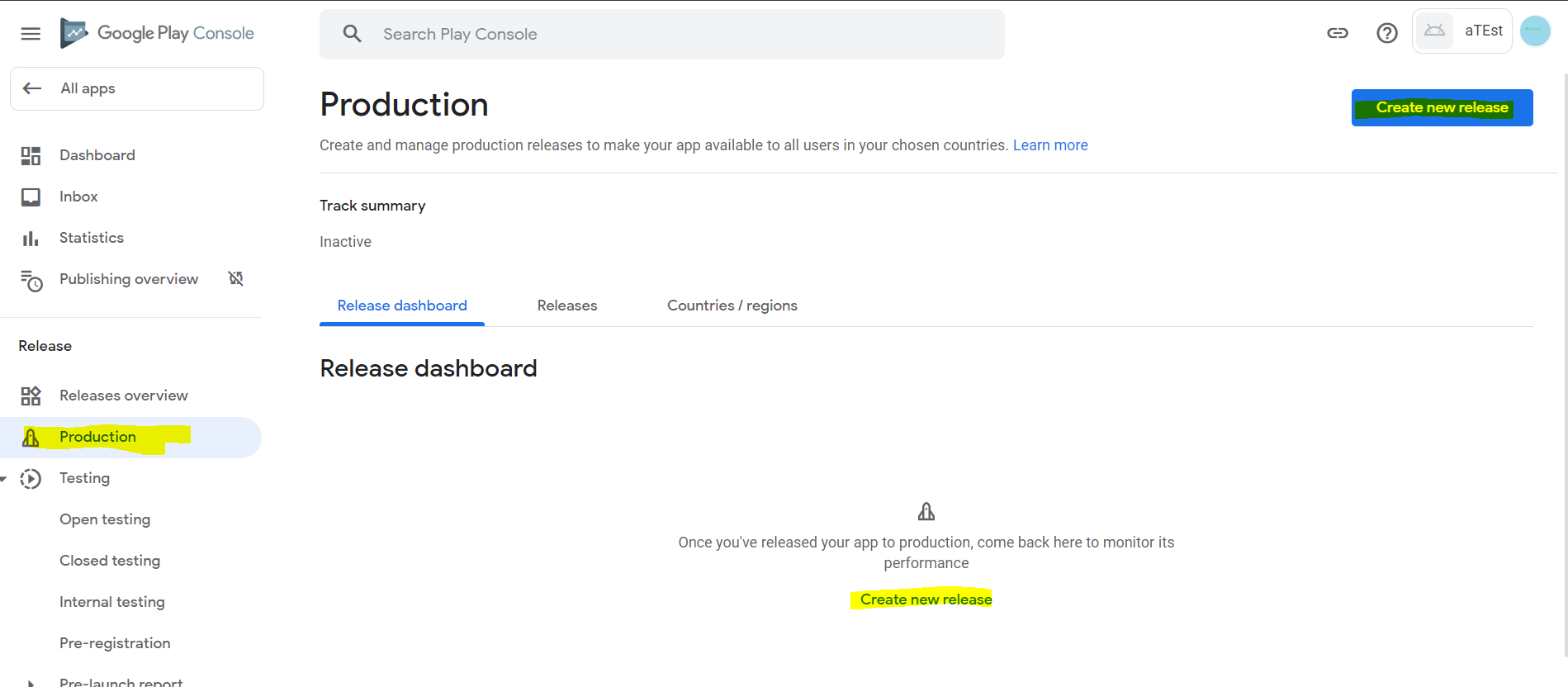Go back to All apps
This screenshot has width=1568, height=687.
pos(137,89)
